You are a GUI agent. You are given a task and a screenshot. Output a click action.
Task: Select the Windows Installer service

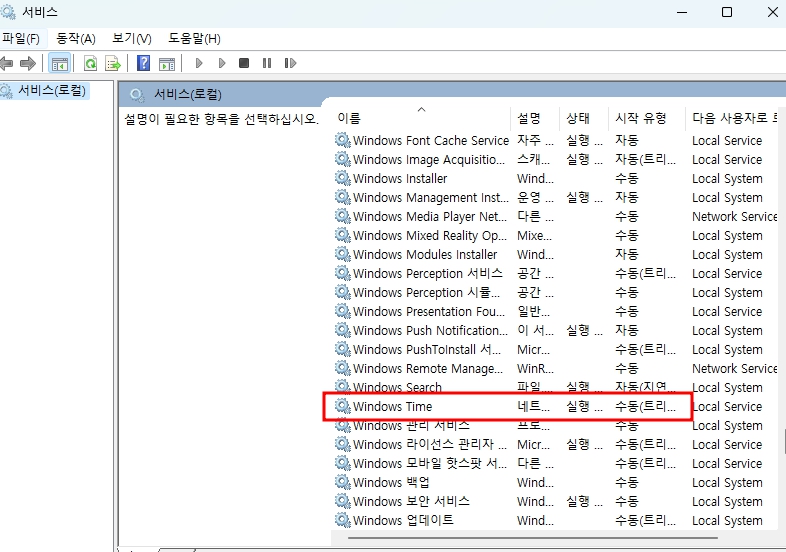tap(555, 178)
